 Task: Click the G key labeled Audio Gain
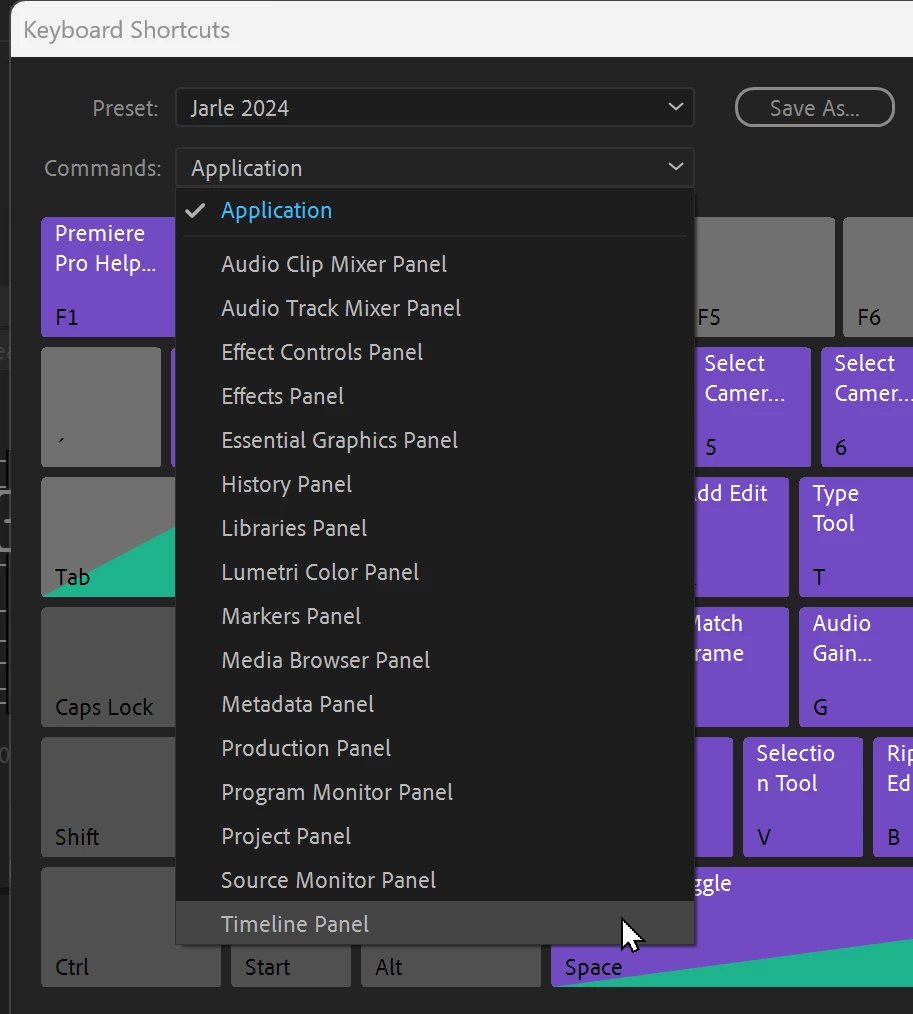pos(856,667)
